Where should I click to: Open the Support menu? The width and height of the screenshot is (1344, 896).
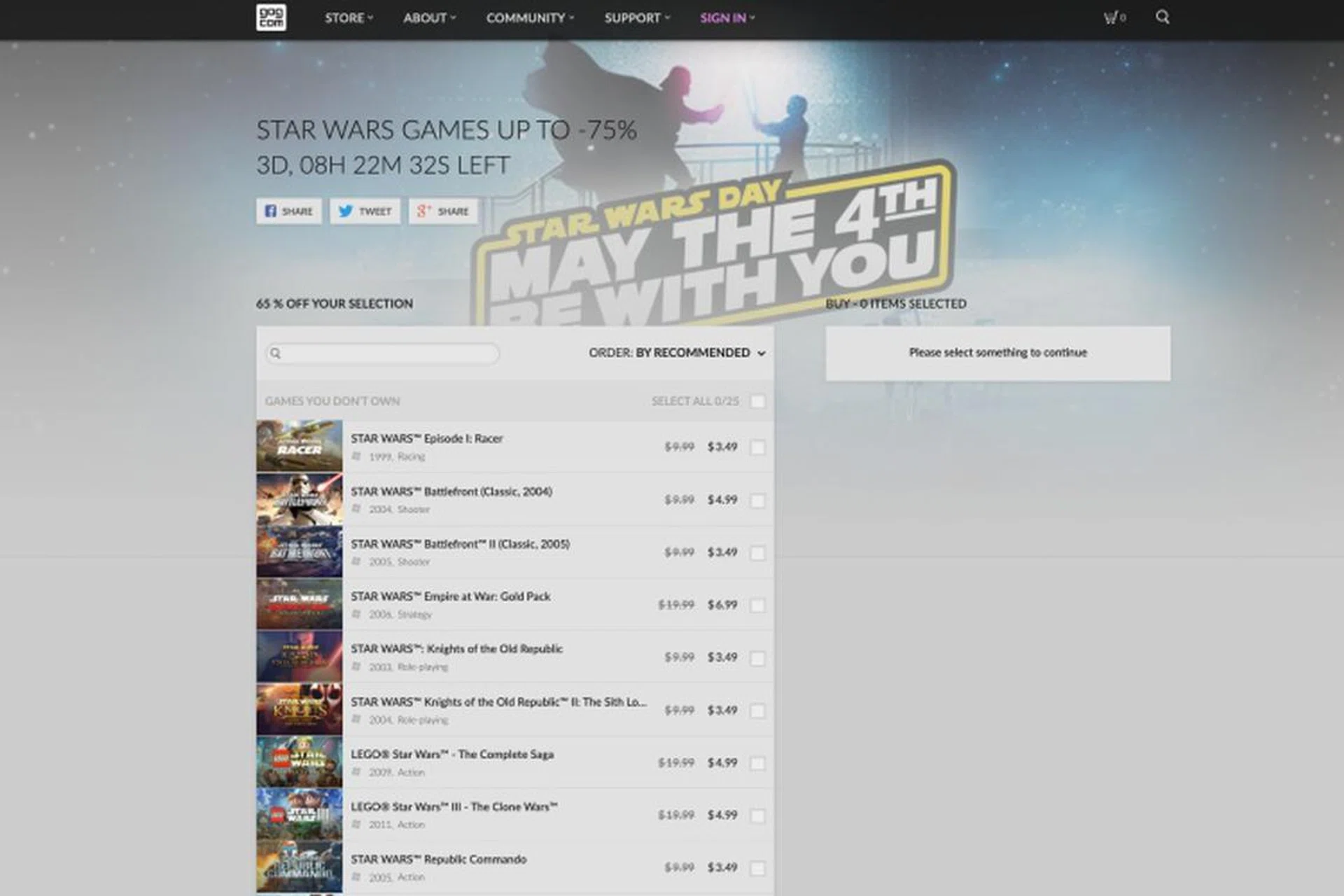(636, 18)
